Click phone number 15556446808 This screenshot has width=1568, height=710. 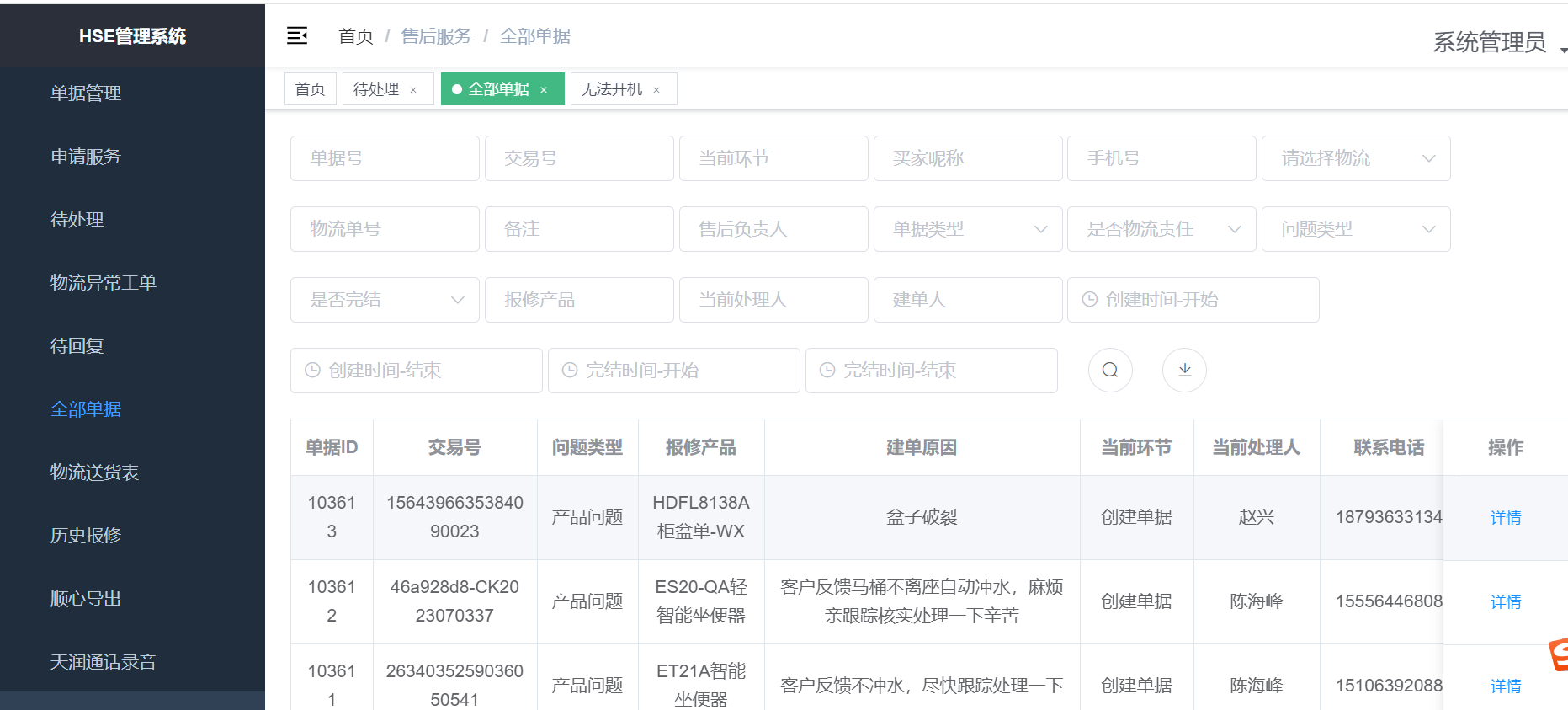coord(1389,601)
